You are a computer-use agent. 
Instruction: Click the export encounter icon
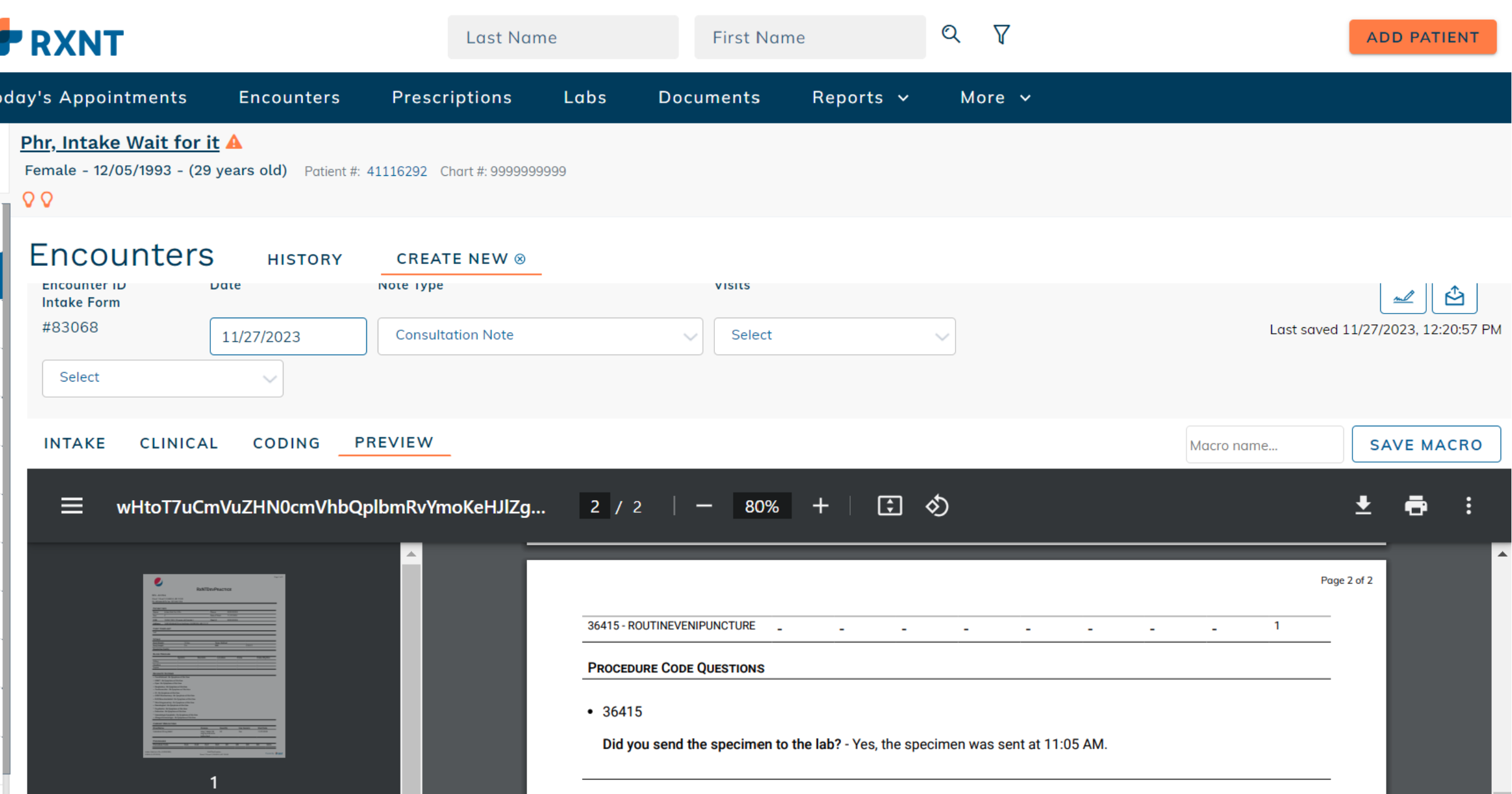coord(1454,296)
